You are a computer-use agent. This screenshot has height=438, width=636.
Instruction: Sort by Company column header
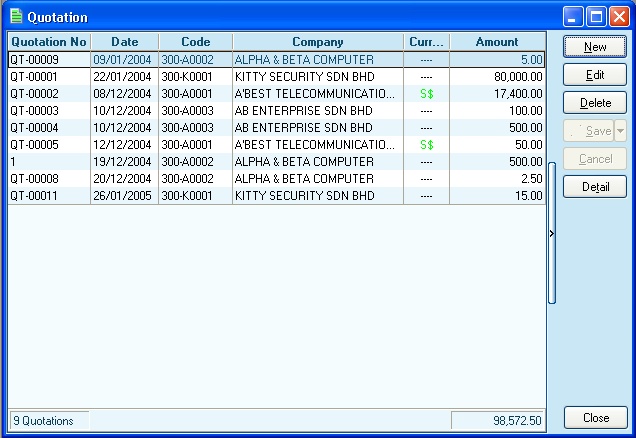[x=318, y=42]
